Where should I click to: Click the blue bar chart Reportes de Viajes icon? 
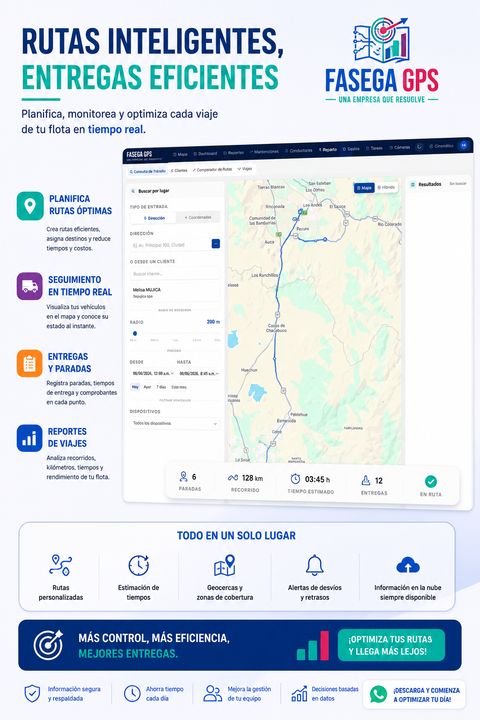[x=30, y=438]
